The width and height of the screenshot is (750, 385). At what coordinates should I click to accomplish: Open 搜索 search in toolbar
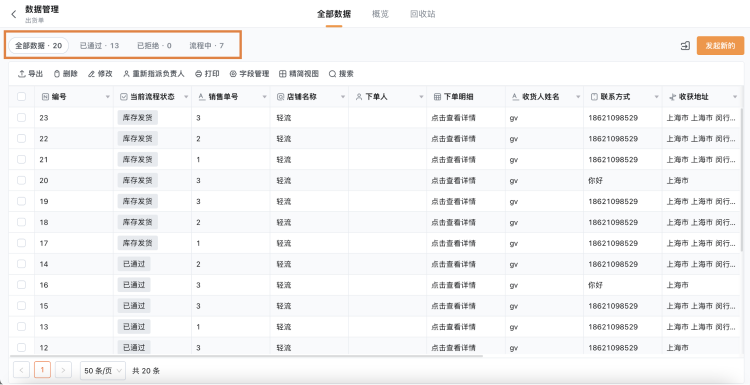342,74
